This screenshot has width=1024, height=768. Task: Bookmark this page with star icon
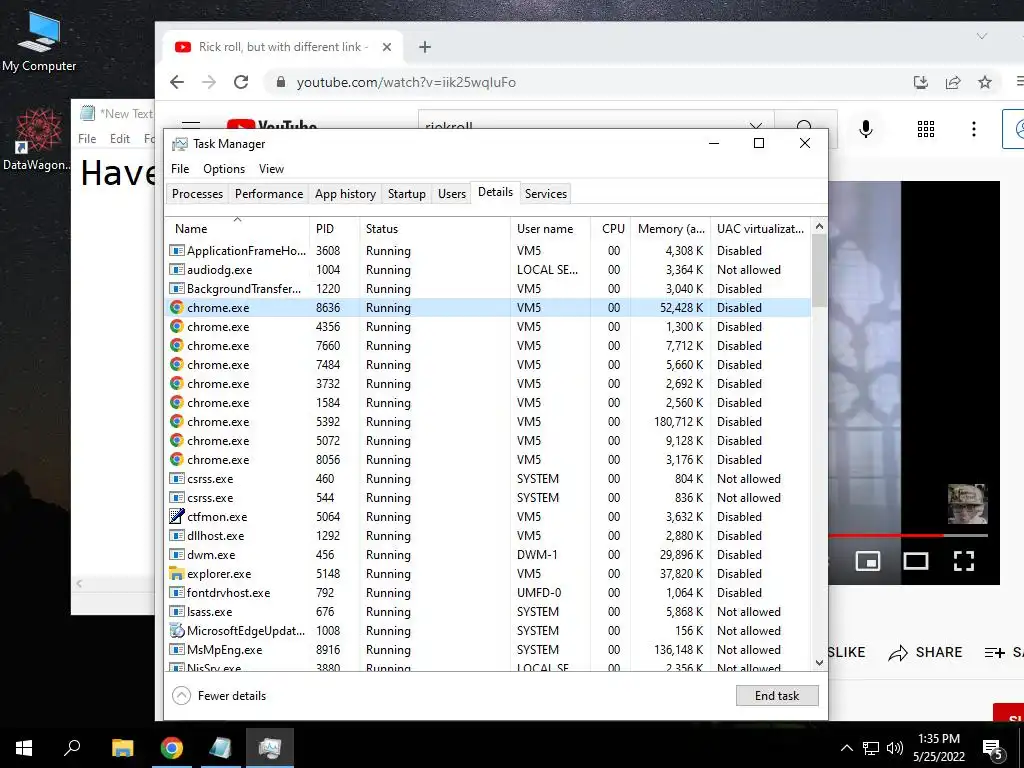(985, 82)
